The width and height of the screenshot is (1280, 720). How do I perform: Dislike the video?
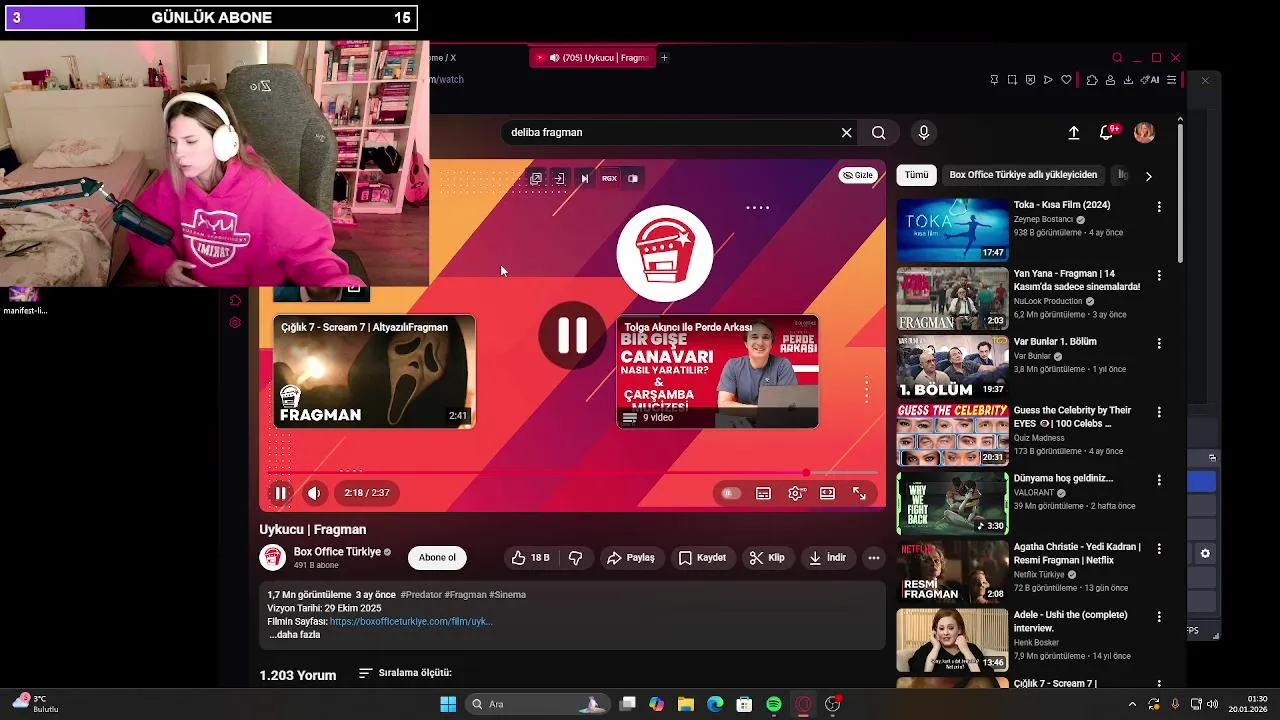(575, 558)
